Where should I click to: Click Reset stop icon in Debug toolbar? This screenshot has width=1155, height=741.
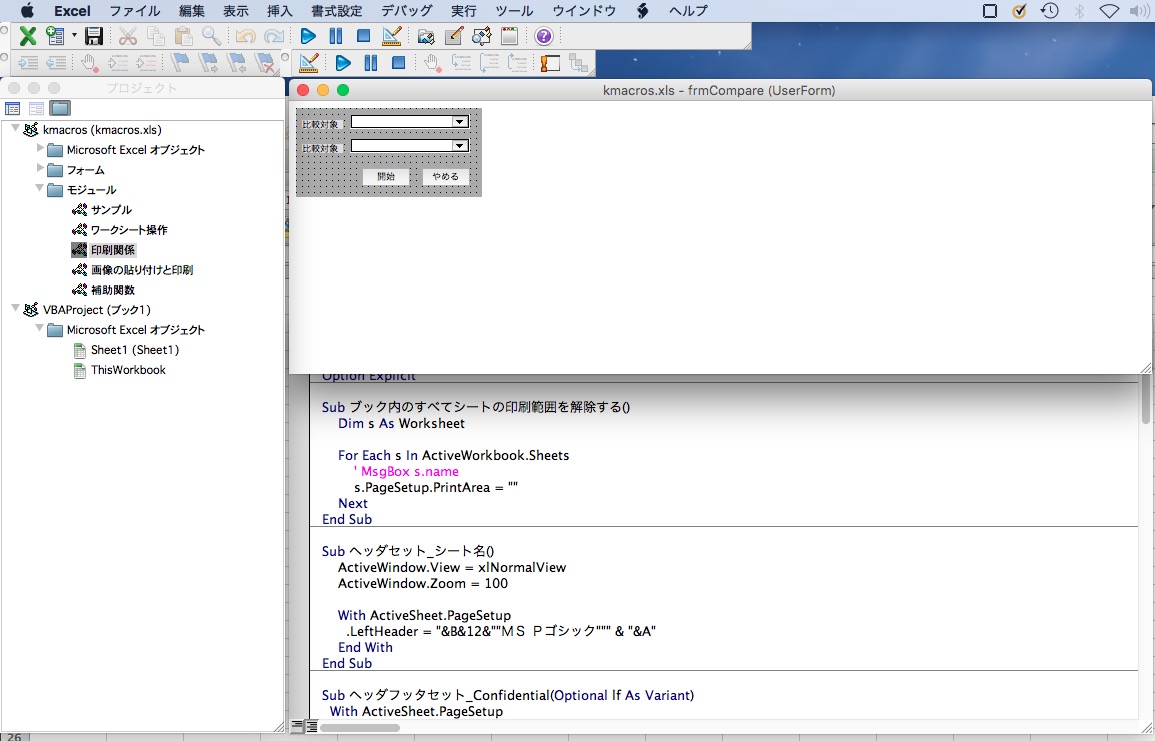[399, 63]
